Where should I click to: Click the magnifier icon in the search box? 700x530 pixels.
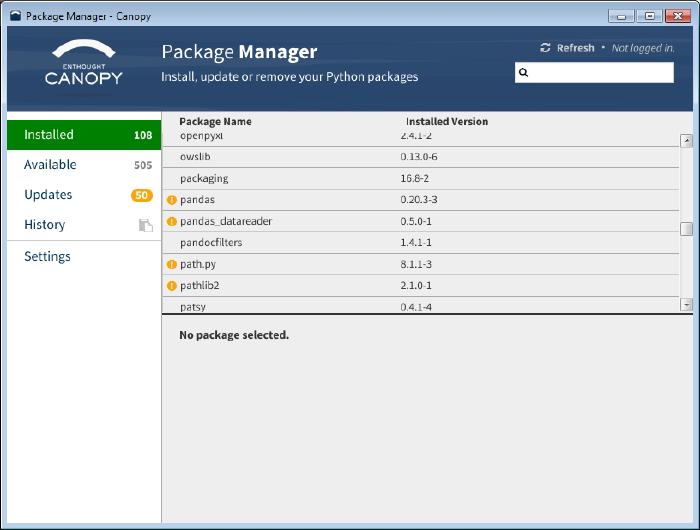coord(524,72)
